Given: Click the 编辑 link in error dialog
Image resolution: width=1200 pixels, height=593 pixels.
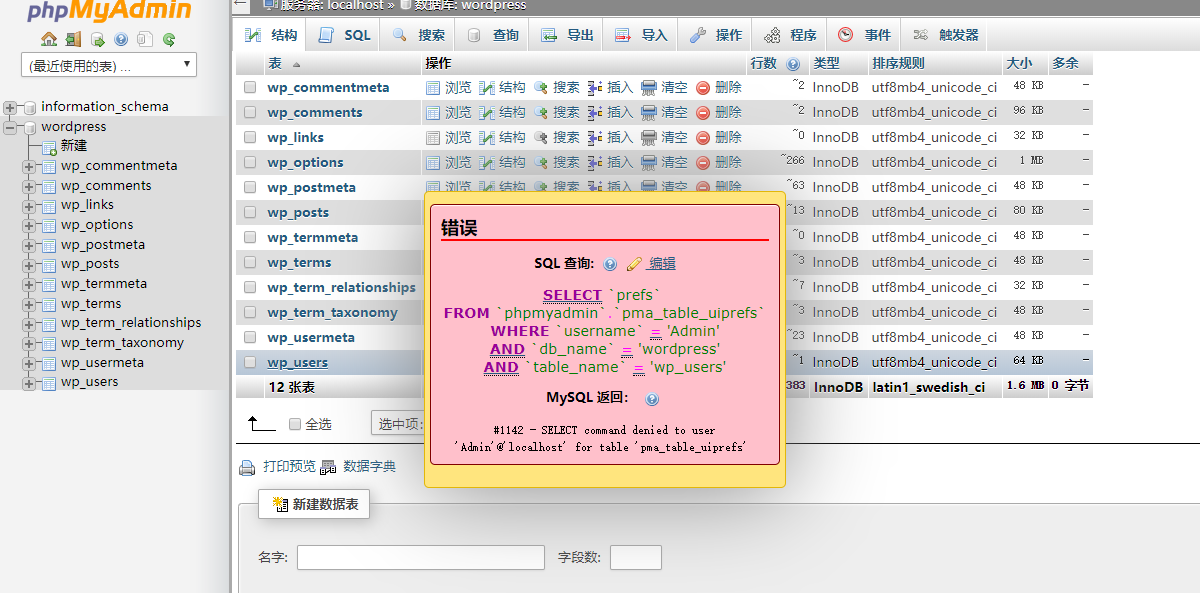Looking at the screenshot, I should point(662,264).
